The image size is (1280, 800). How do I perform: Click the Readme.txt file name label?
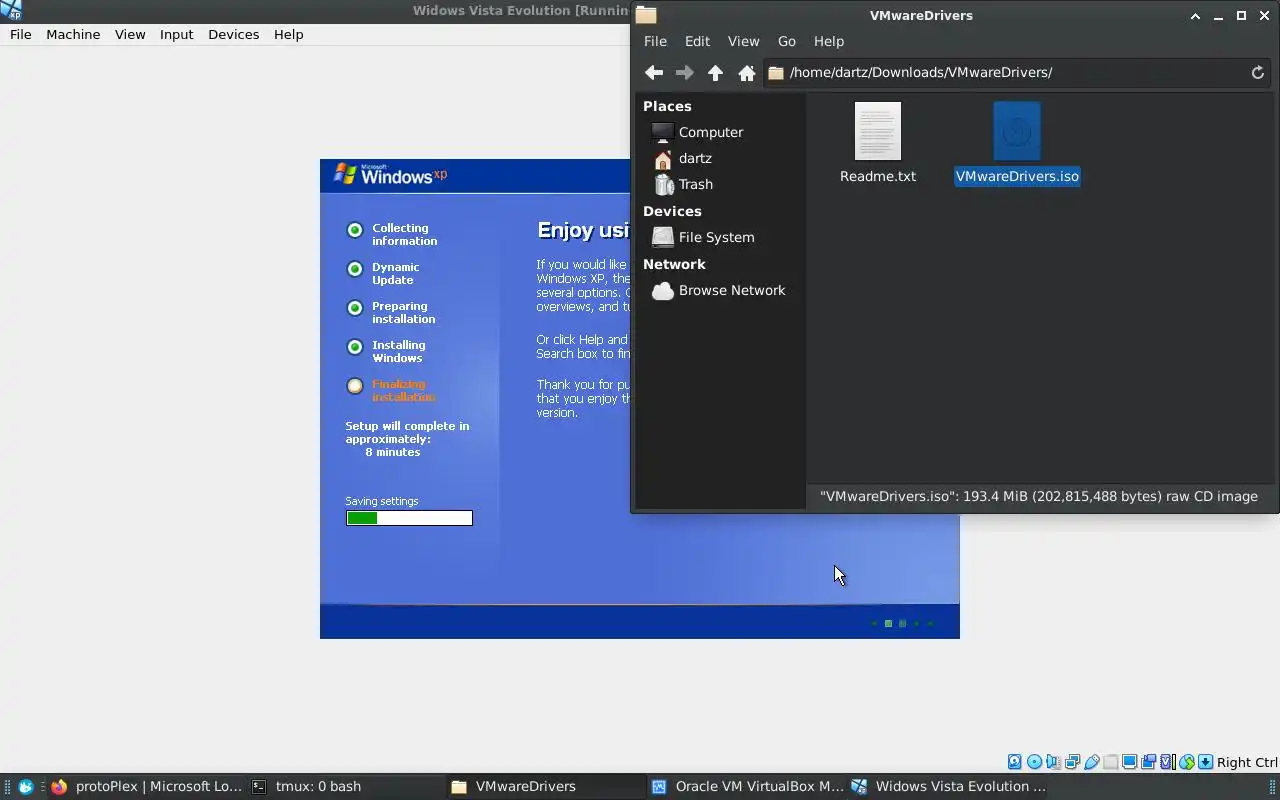click(x=878, y=176)
